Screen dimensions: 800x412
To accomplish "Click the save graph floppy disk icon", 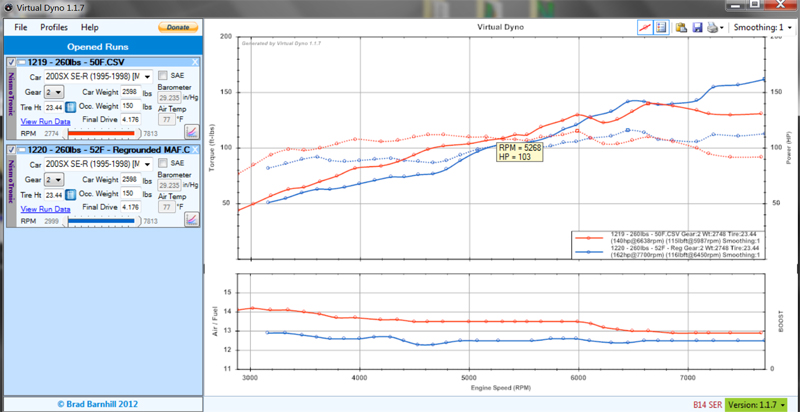I will 696,28.
